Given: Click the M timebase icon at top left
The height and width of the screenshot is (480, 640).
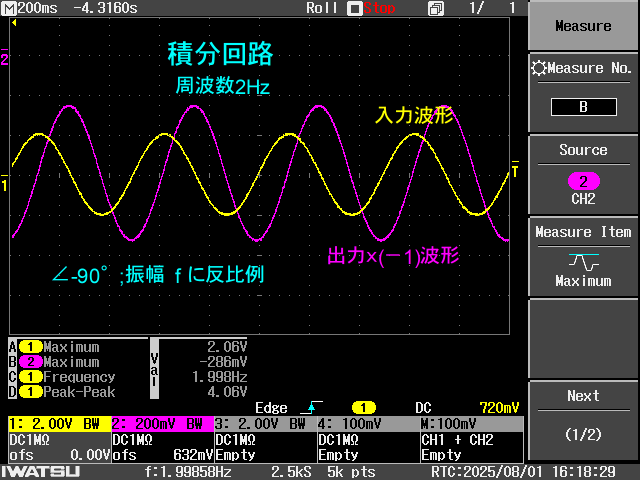Looking at the screenshot, I should pos(10,8).
